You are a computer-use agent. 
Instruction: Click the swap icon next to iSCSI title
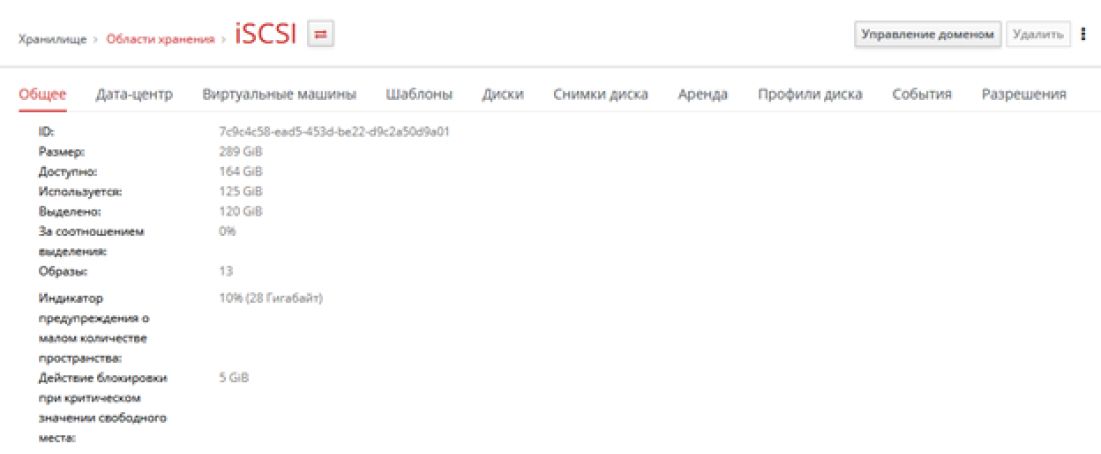321,35
